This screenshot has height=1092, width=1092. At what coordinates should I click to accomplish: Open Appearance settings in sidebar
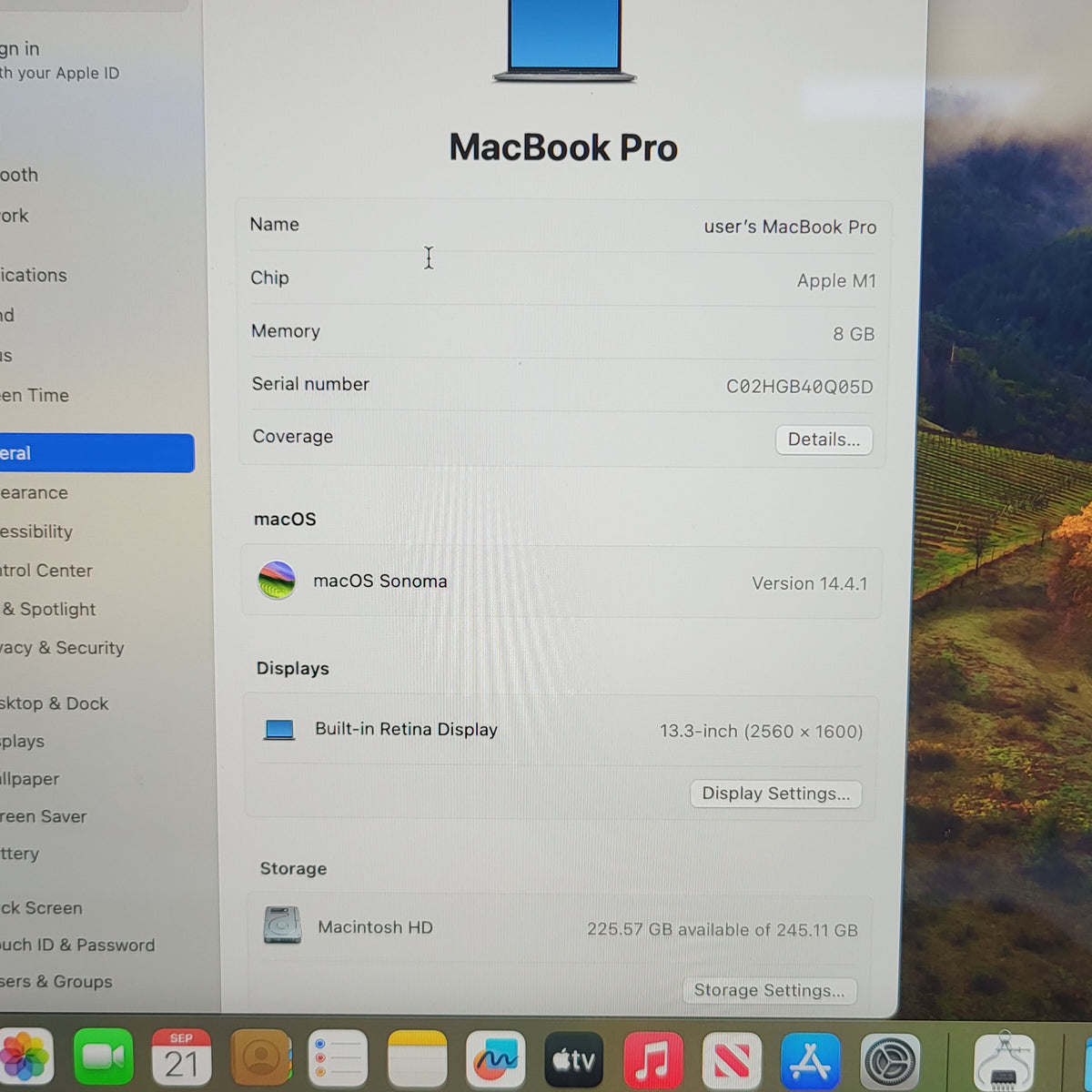(35, 492)
